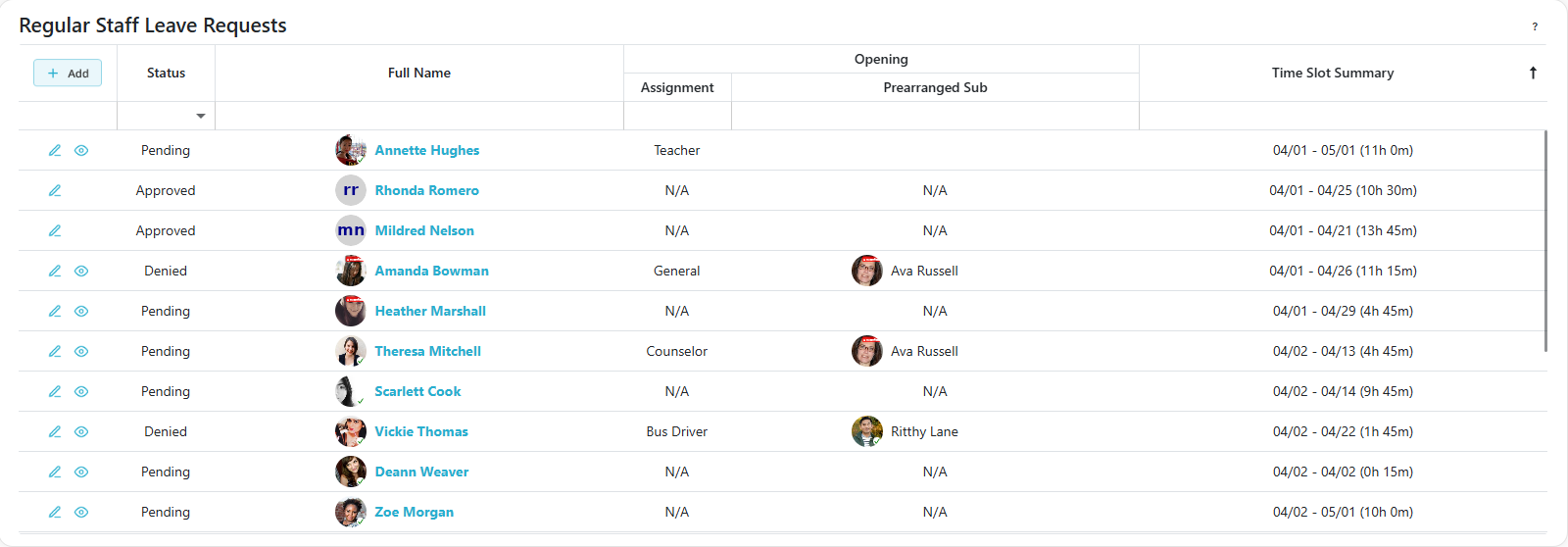Click edit pencil for Rhonda Romero
The height and width of the screenshot is (547, 1568).
[x=55, y=190]
